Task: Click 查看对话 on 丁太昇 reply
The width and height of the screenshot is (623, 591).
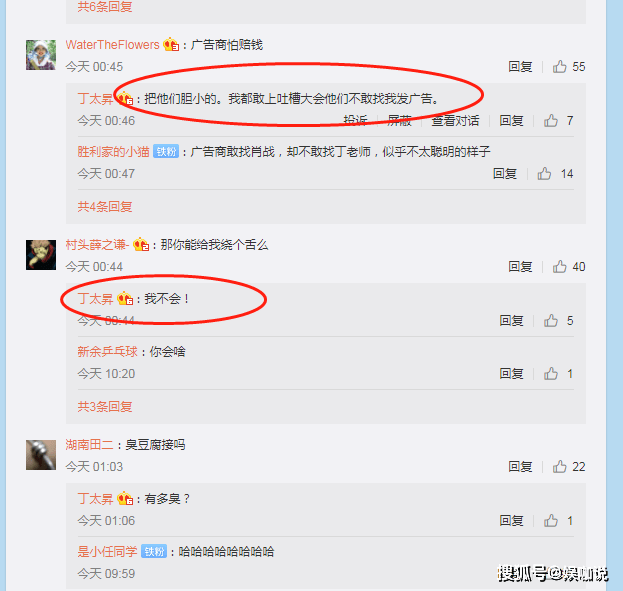Action: tap(455, 120)
